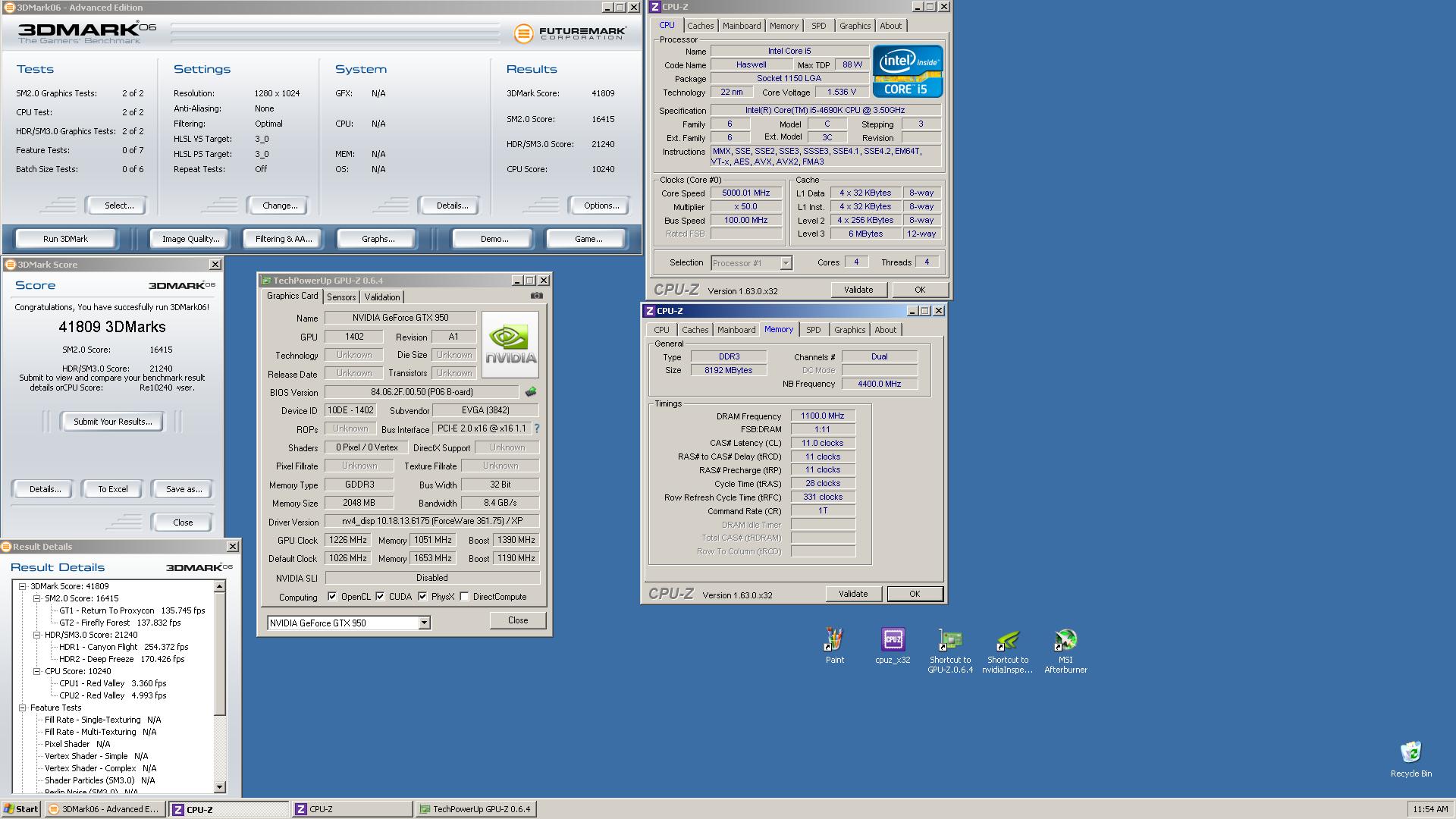Switch to Caches tab in top CPU-Z
This screenshot has width=1456, height=819.
[700, 26]
